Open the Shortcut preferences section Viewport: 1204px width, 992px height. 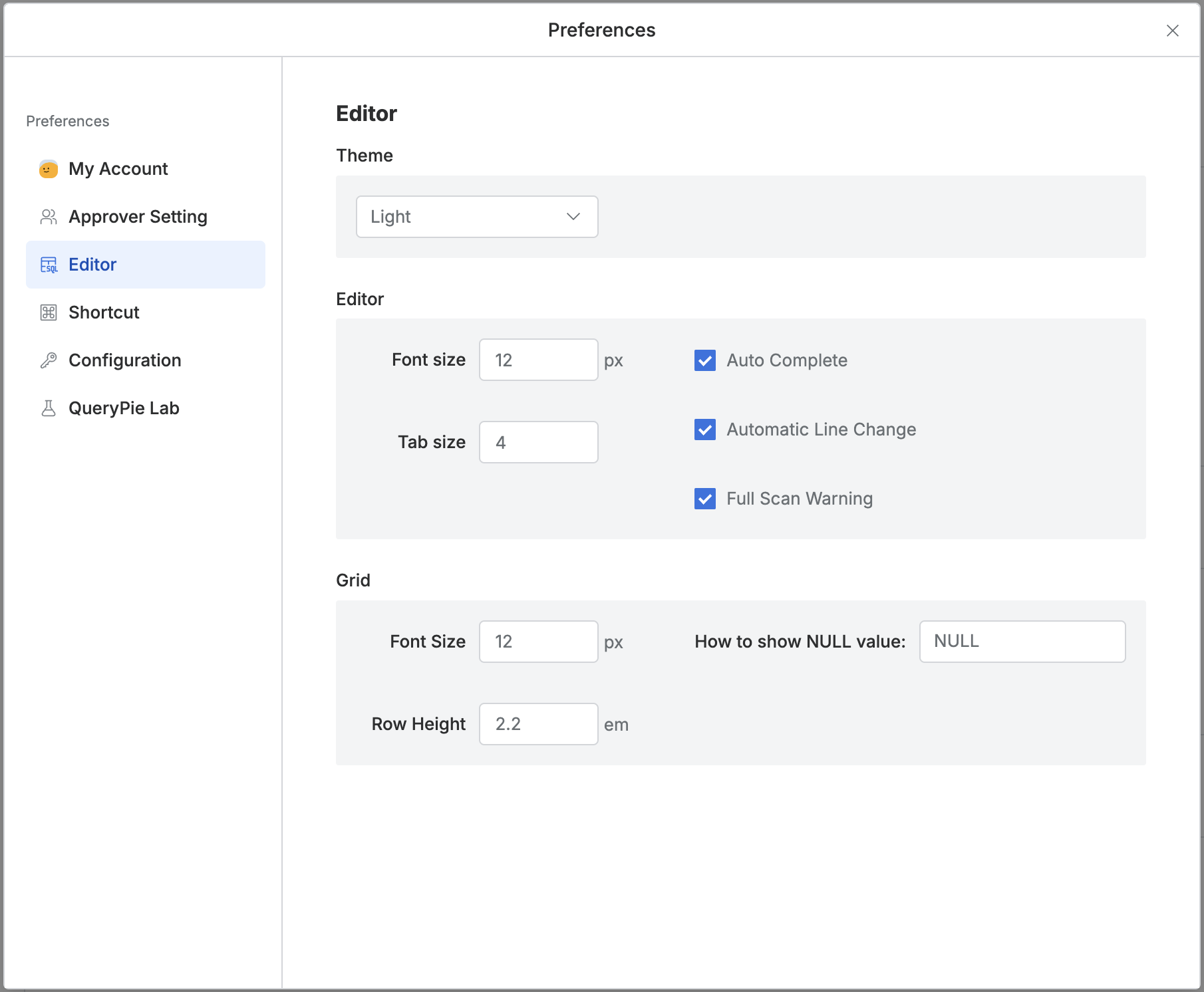pyautogui.click(x=104, y=312)
